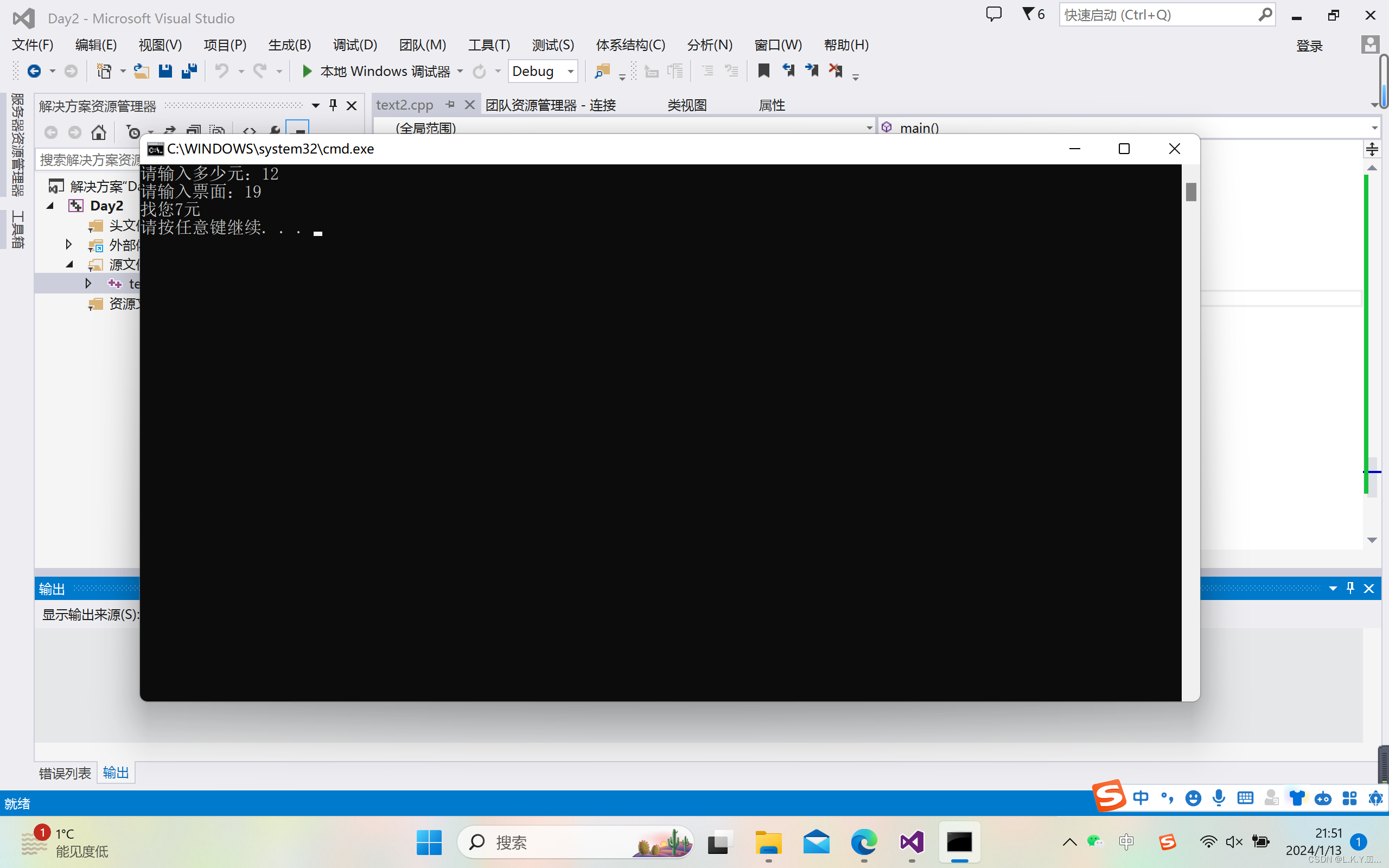The width and height of the screenshot is (1389, 868).
Task: Toggle pin on text2.cpp tab
Action: 450,105
